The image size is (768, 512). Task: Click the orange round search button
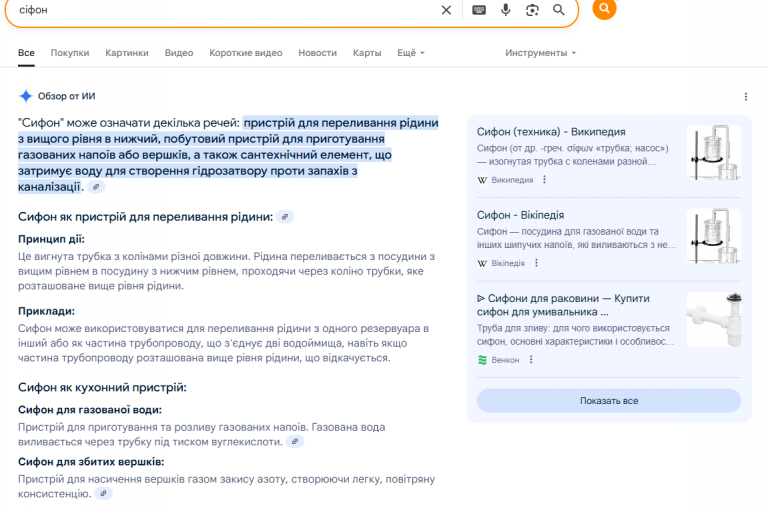pos(604,8)
